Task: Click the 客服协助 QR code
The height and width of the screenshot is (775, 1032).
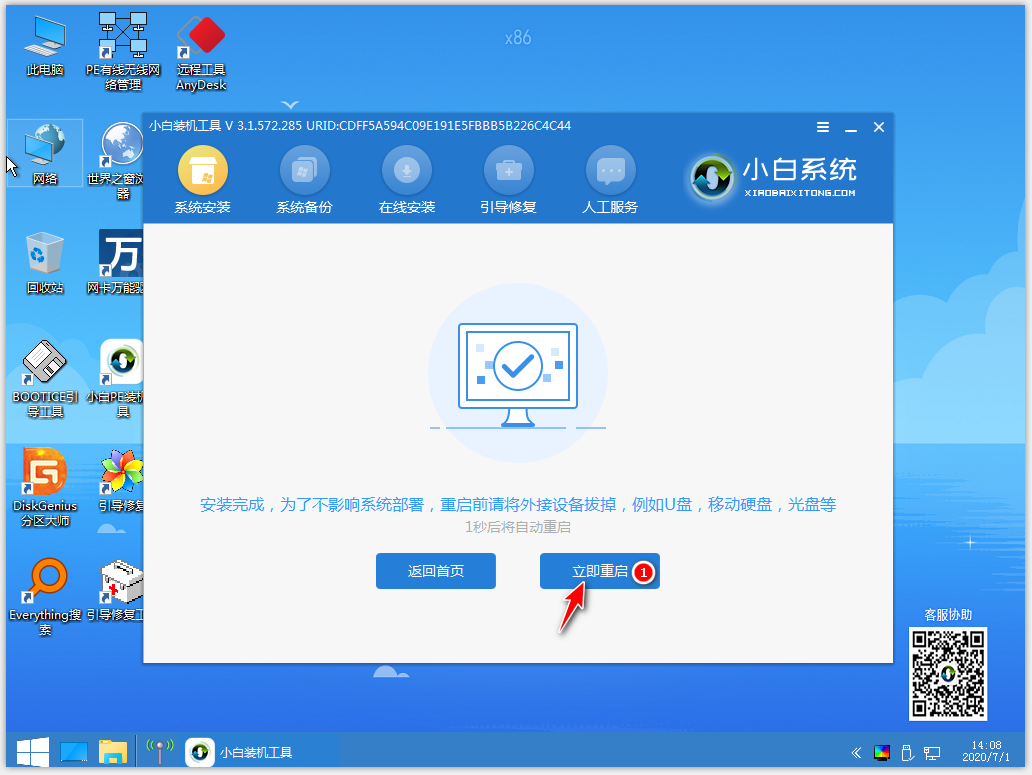Action: coord(948,674)
